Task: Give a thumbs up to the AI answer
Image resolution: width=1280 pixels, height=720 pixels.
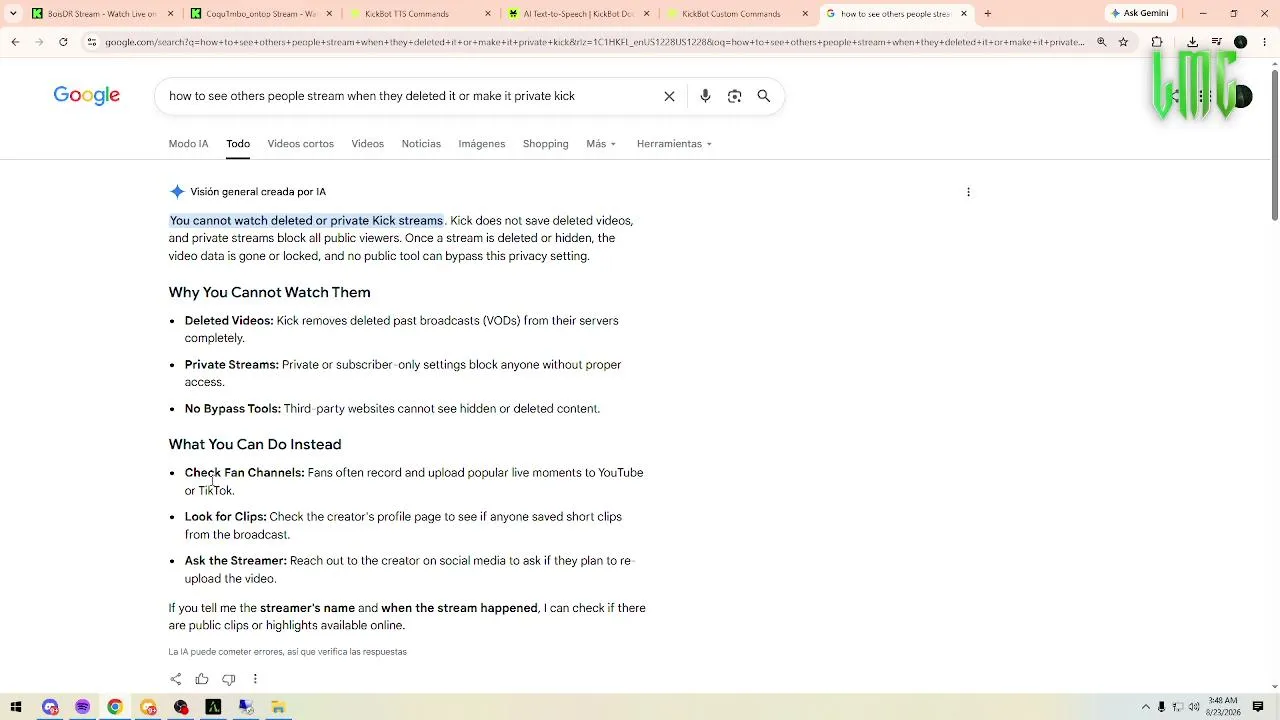Action: pos(202,679)
